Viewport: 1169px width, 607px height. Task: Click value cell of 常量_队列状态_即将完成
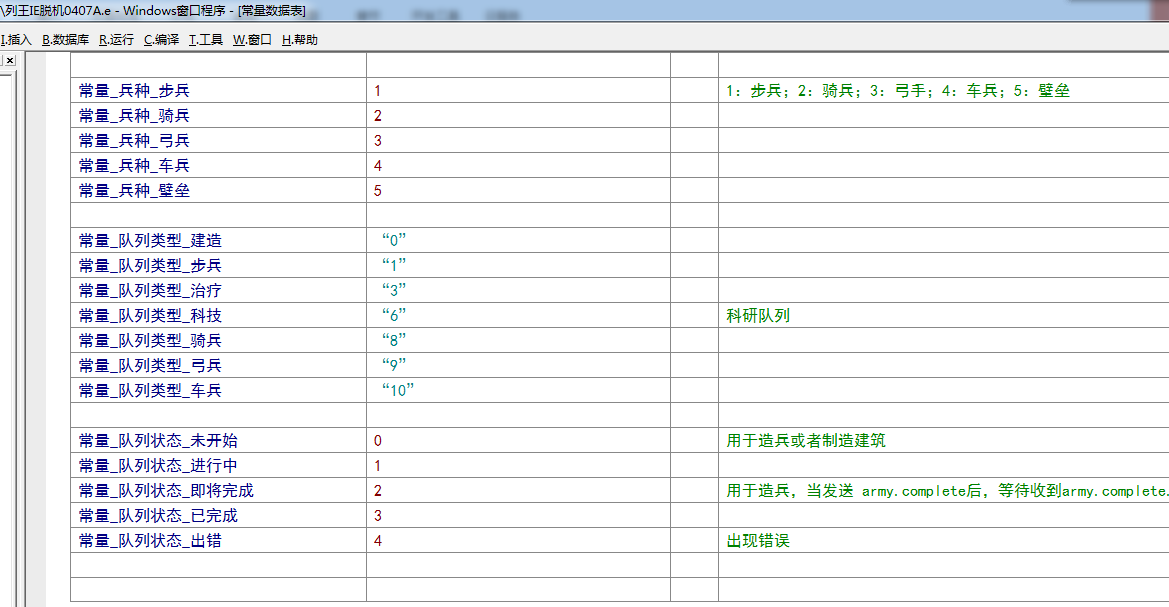coord(378,491)
